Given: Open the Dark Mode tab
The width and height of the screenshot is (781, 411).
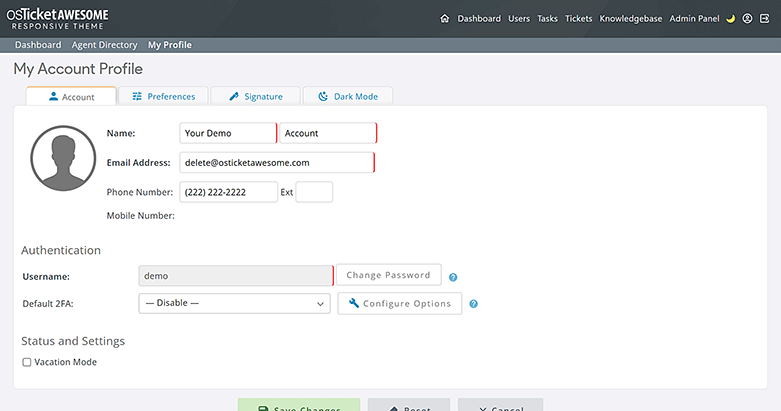Looking at the screenshot, I should (x=347, y=96).
